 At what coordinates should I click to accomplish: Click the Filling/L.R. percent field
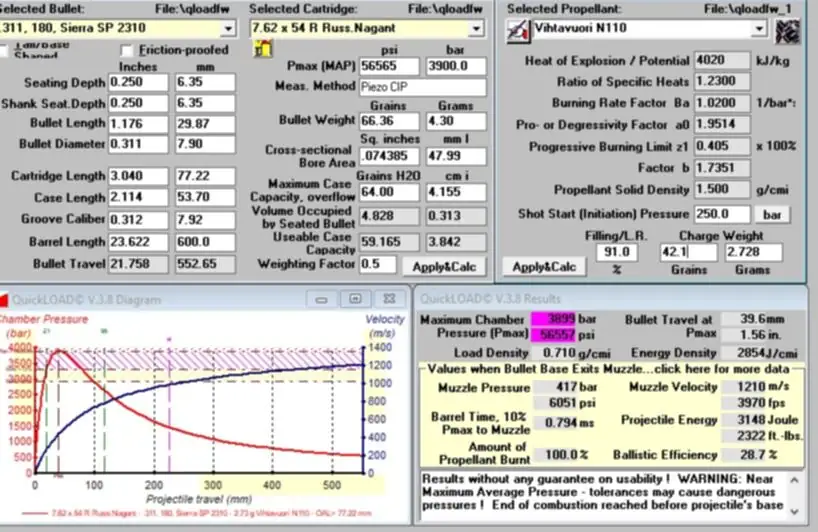coord(617,252)
